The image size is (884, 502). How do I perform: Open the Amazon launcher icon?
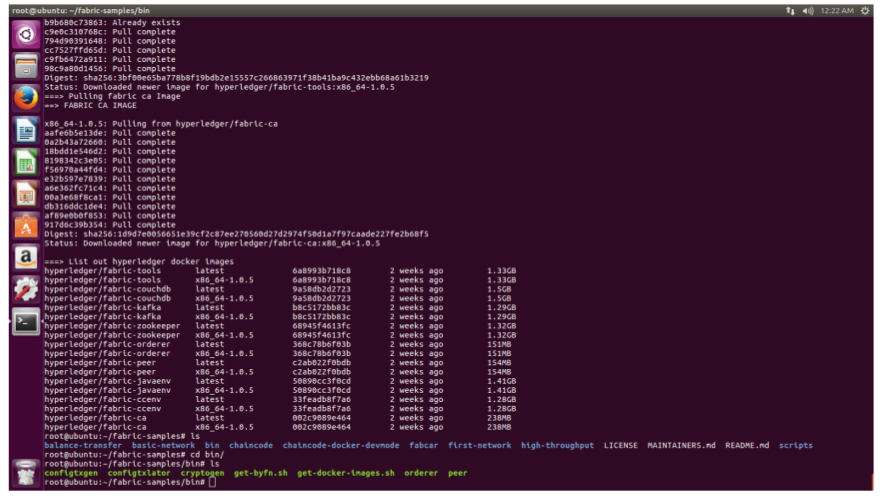pyautogui.click(x=26, y=258)
